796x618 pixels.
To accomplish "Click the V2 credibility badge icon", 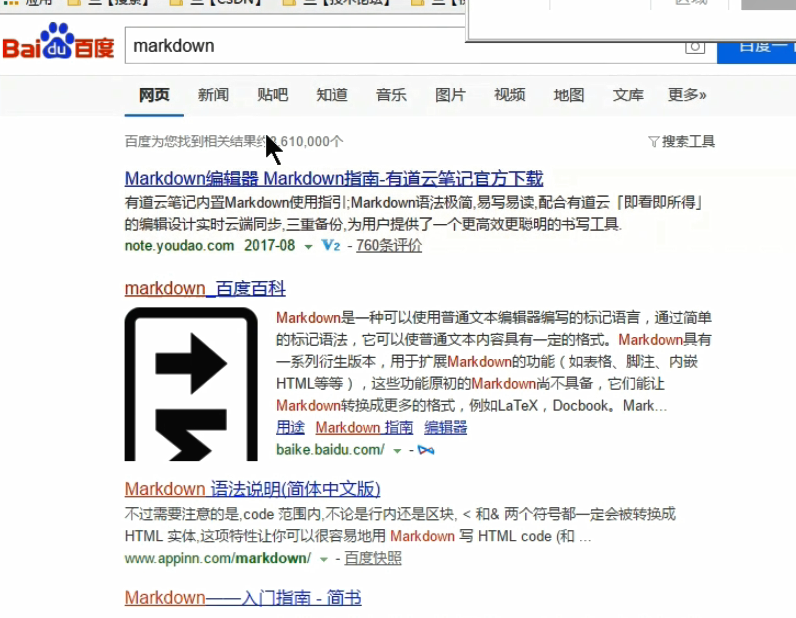I will pos(330,246).
